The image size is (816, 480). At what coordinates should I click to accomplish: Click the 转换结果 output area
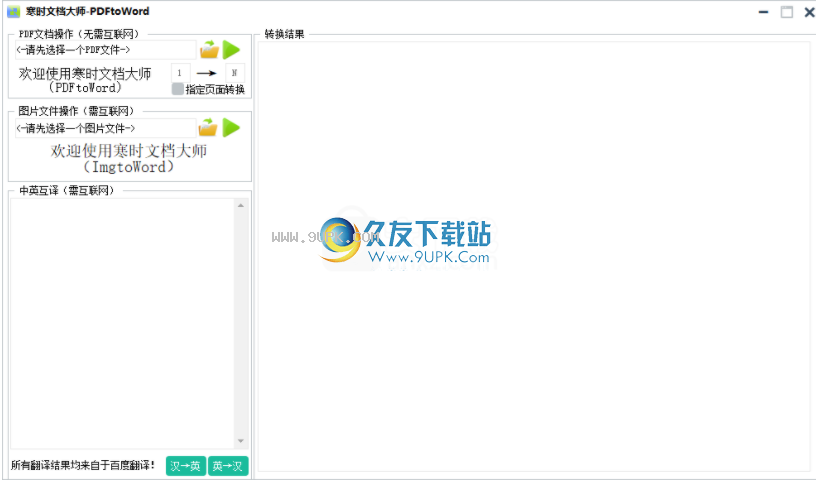pyautogui.click(x=536, y=257)
